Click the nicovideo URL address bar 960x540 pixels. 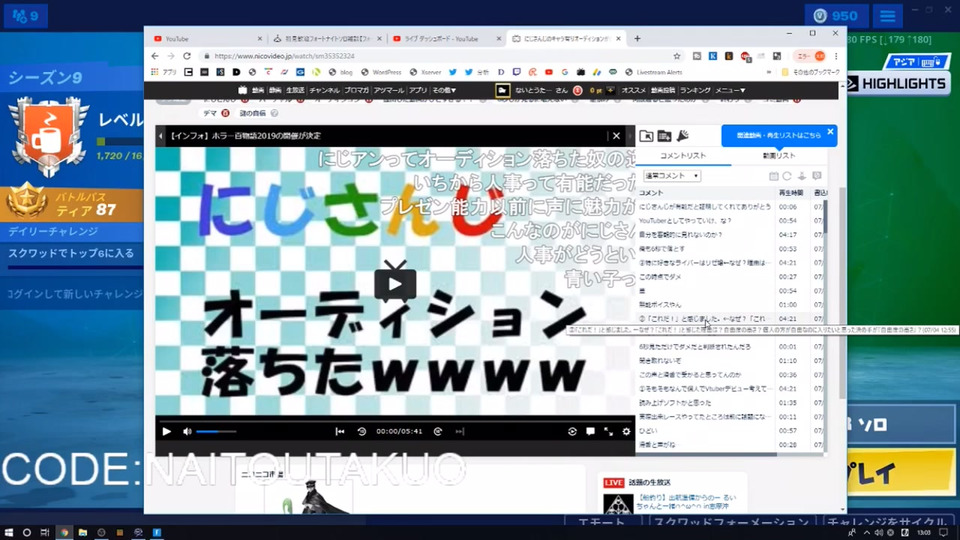coord(442,56)
